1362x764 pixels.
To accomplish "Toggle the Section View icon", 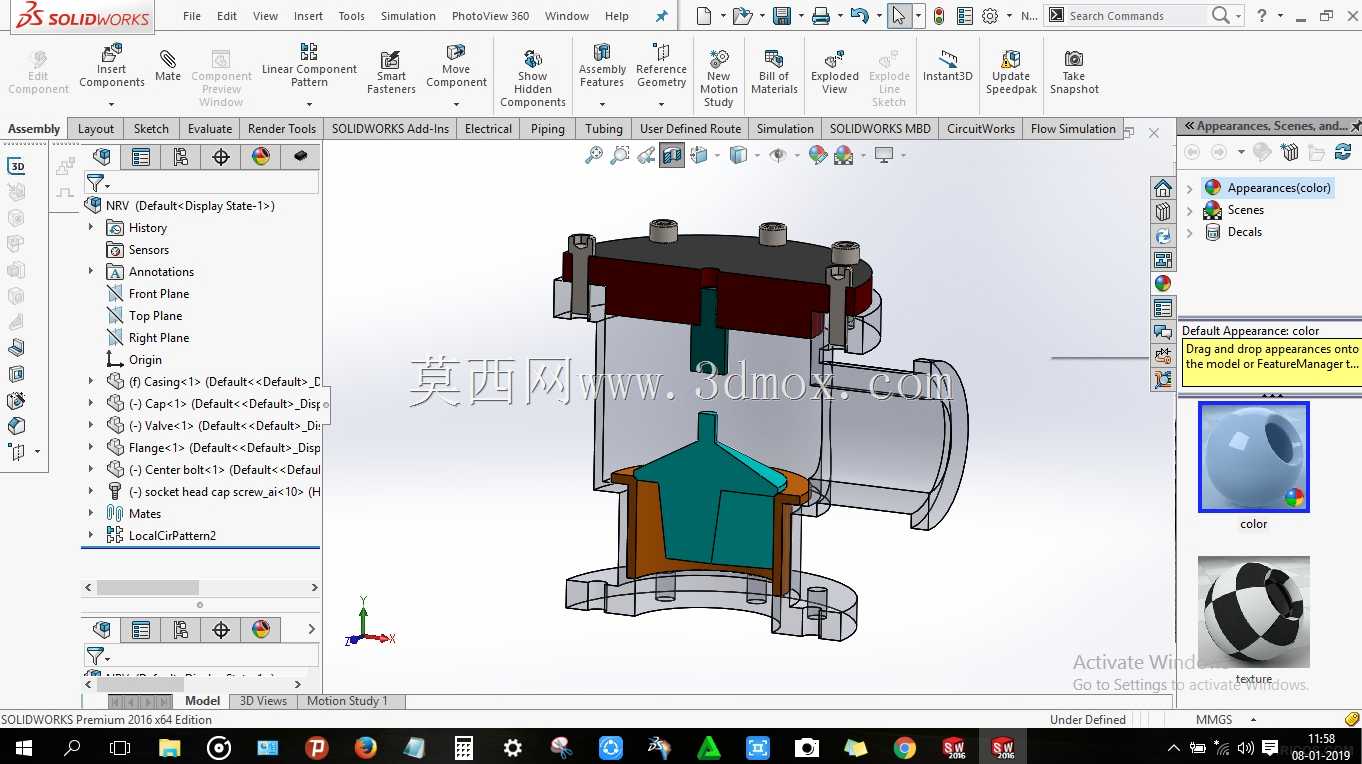I will coord(672,155).
